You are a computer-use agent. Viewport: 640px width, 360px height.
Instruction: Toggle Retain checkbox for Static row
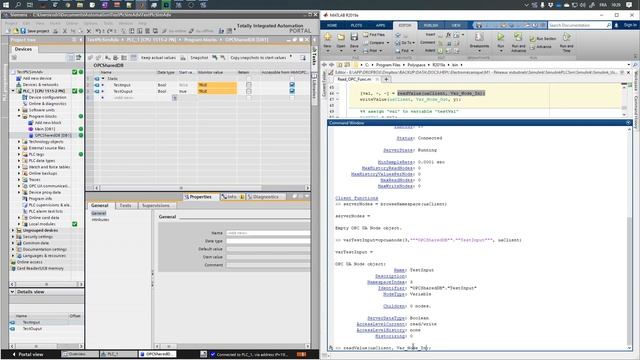click(x=249, y=78)
